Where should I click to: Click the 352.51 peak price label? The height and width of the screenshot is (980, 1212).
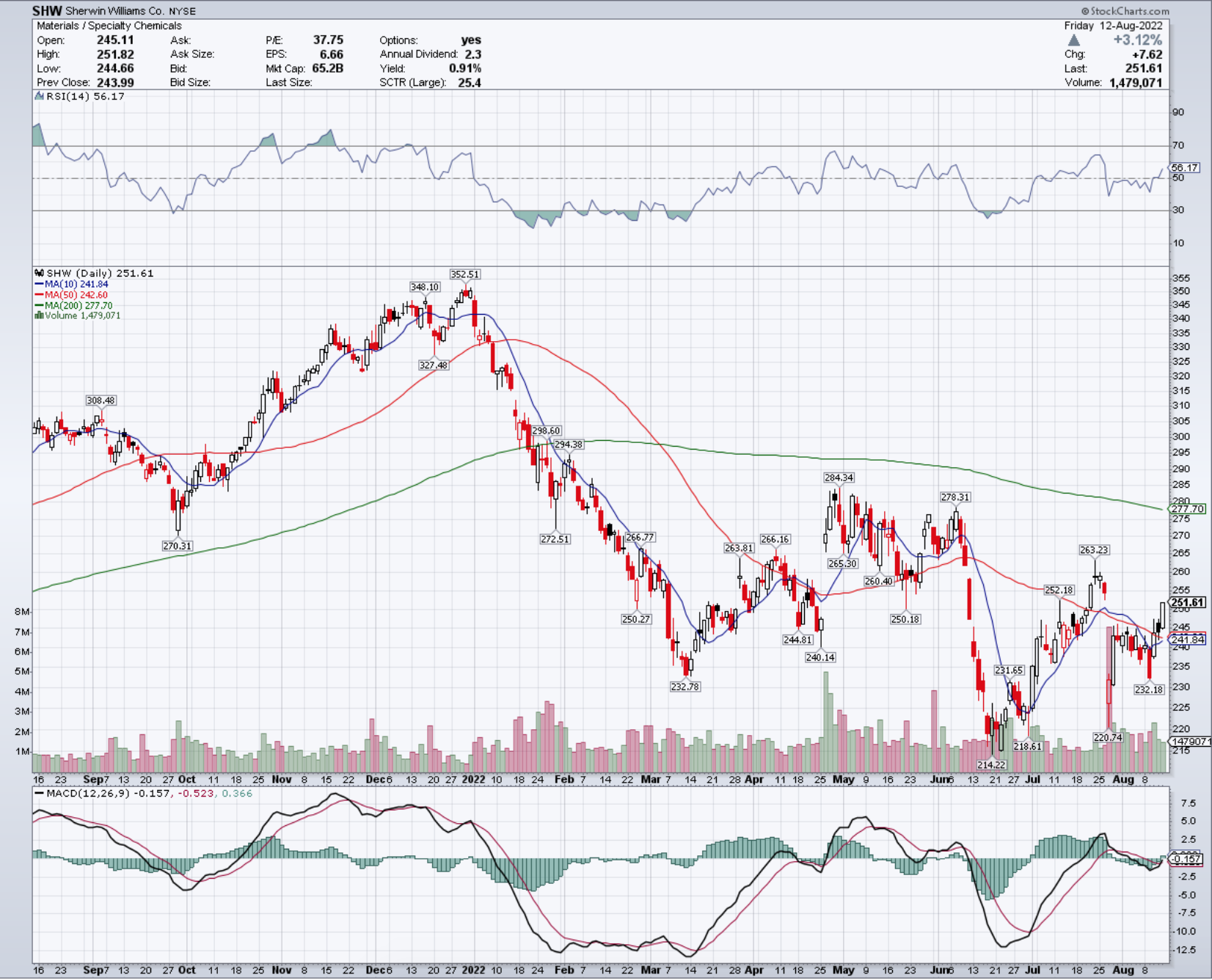point(465,274)
